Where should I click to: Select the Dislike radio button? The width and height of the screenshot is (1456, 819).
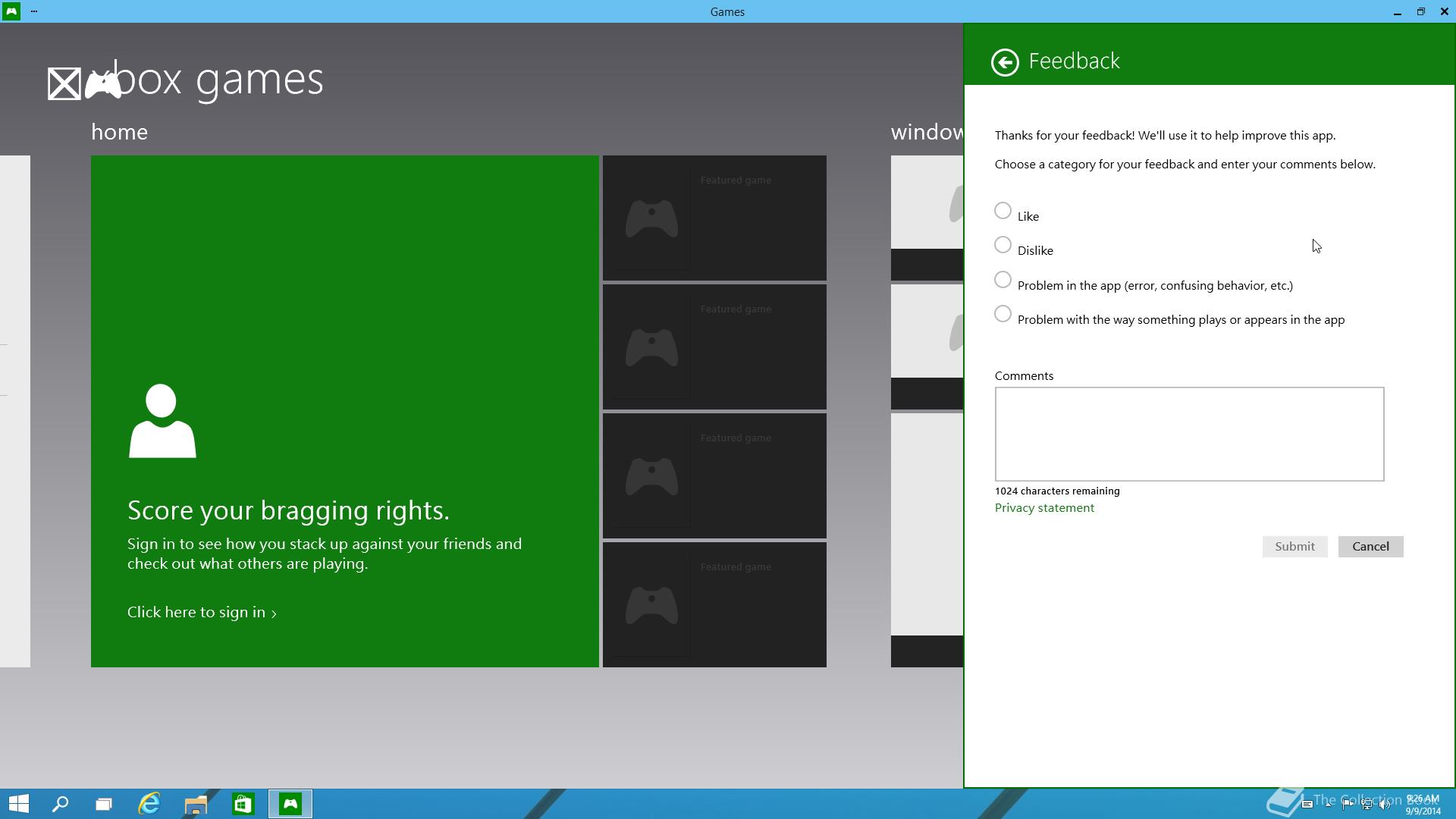(x=1003, y=245)
